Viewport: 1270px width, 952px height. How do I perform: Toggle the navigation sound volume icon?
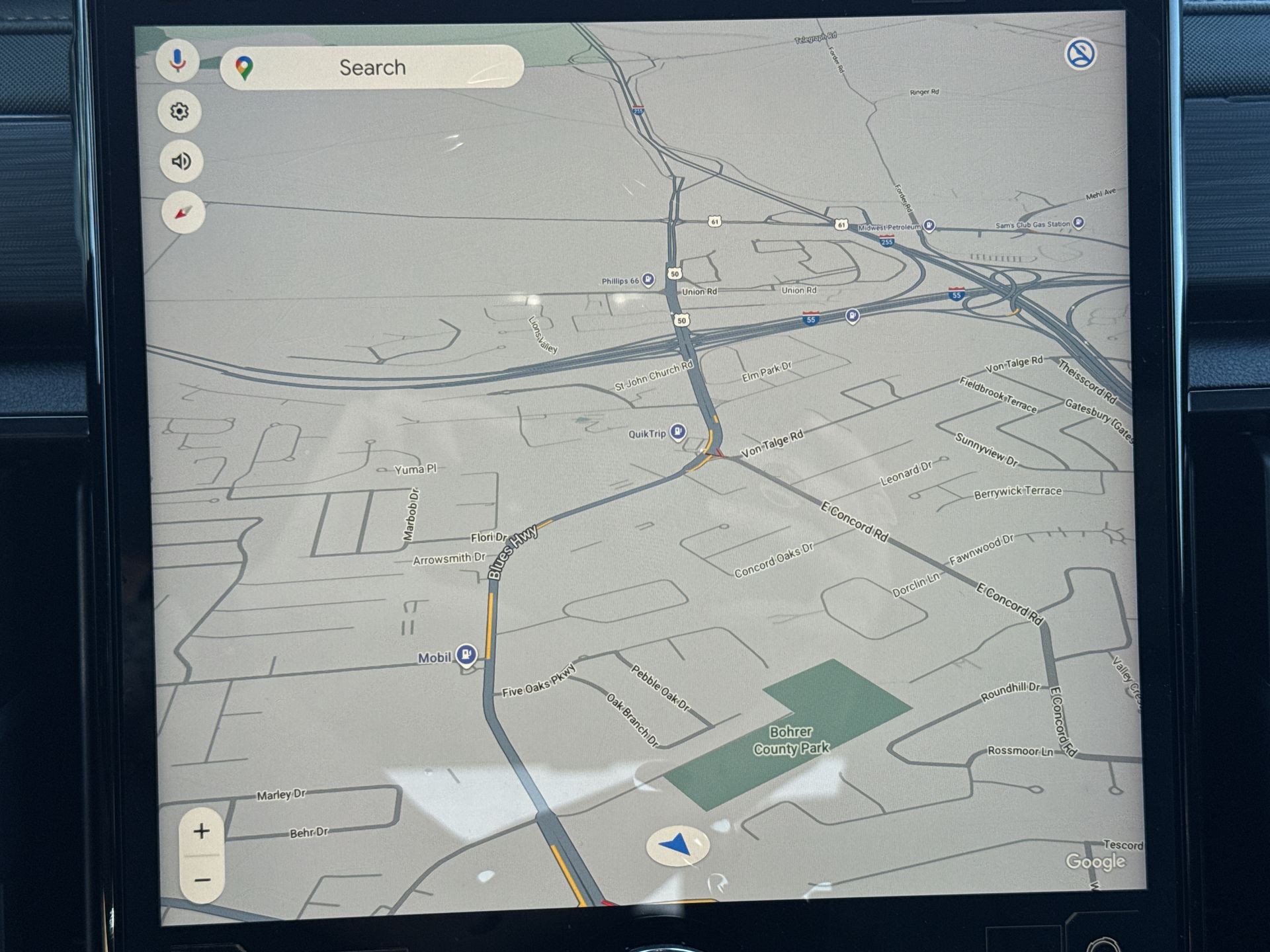point(181,161)
